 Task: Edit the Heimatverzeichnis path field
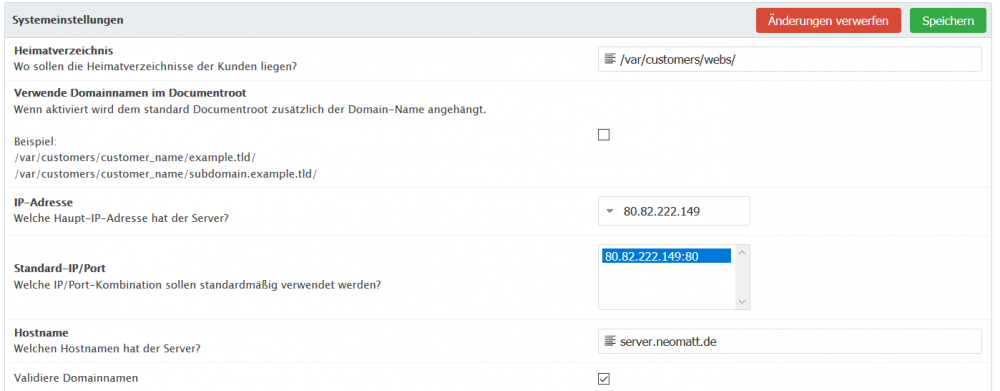pyautogui.click(x=790, y=59)
